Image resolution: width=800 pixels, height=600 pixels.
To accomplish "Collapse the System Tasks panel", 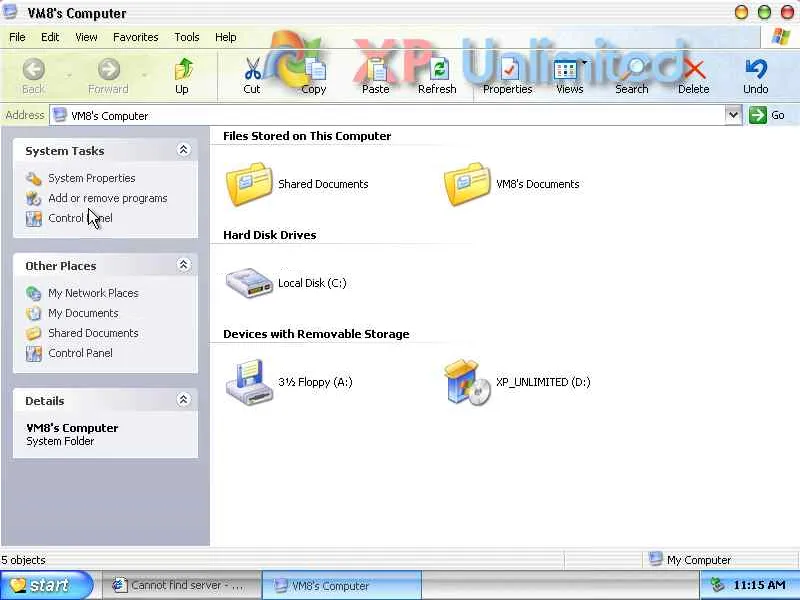I will 183,150.
